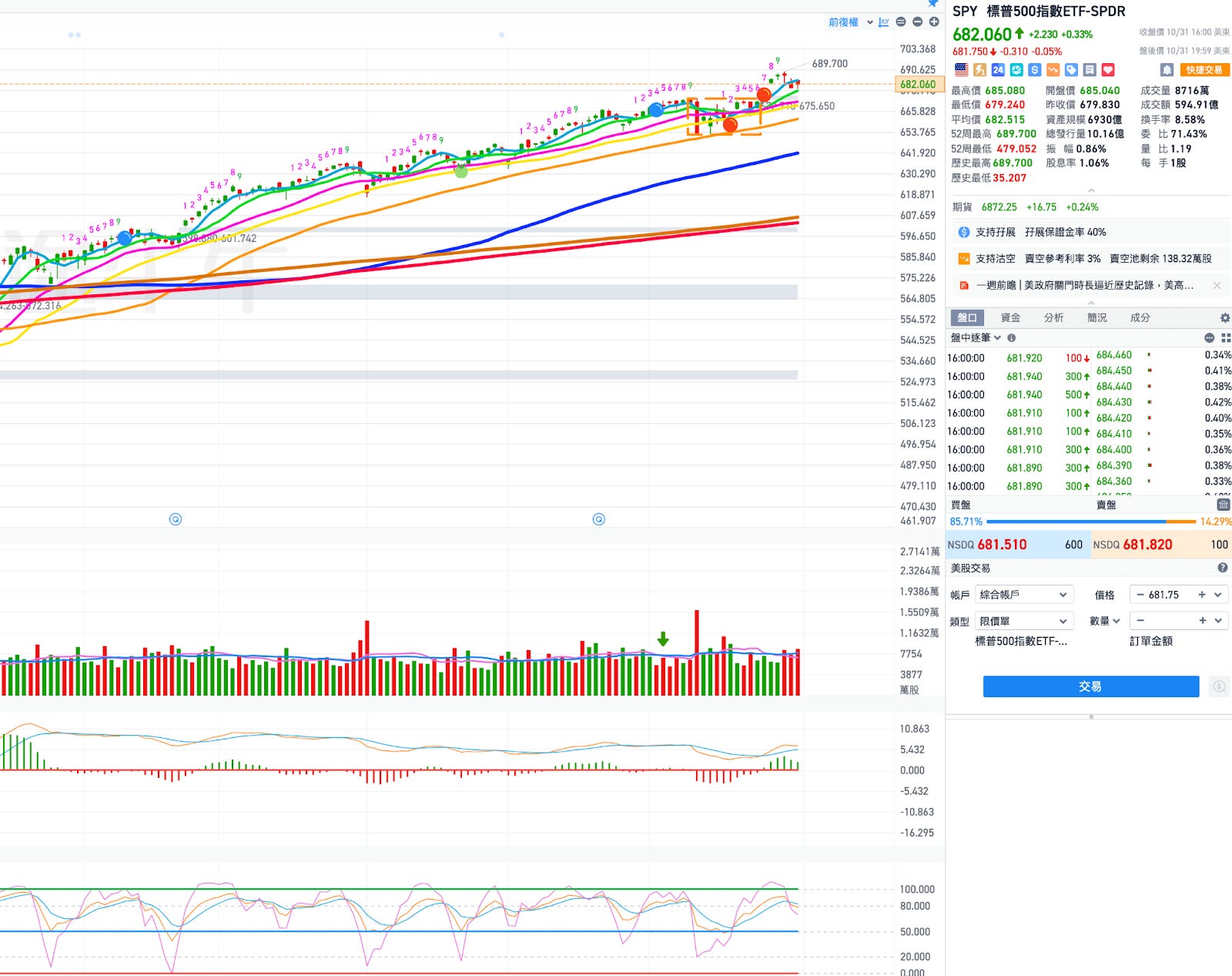Click the 52-week high value 689.700

coord(1016,133)
